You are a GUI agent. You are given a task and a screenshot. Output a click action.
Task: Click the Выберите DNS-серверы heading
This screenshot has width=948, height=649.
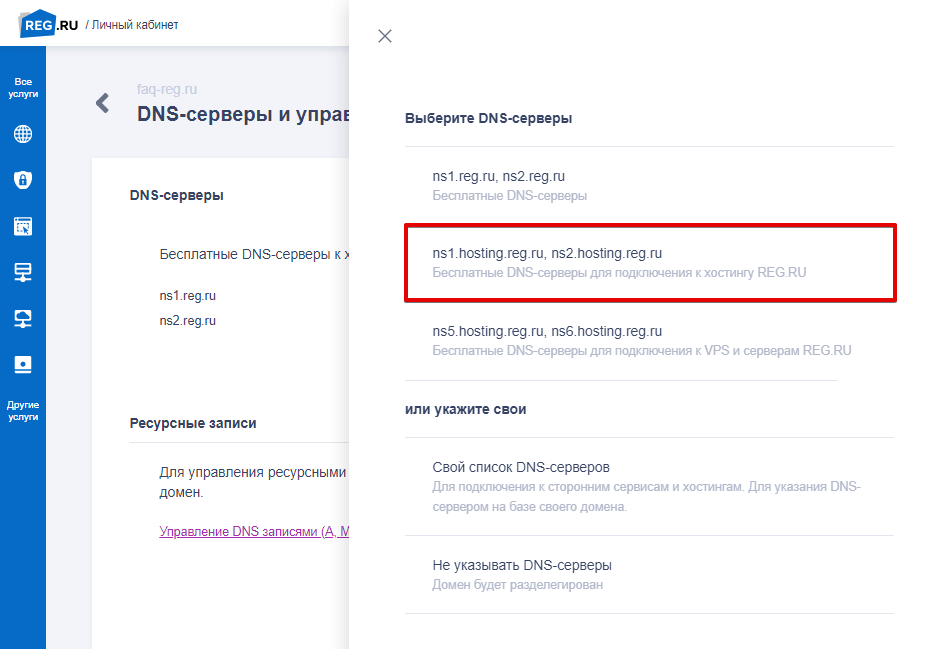[x=489, y=118]
